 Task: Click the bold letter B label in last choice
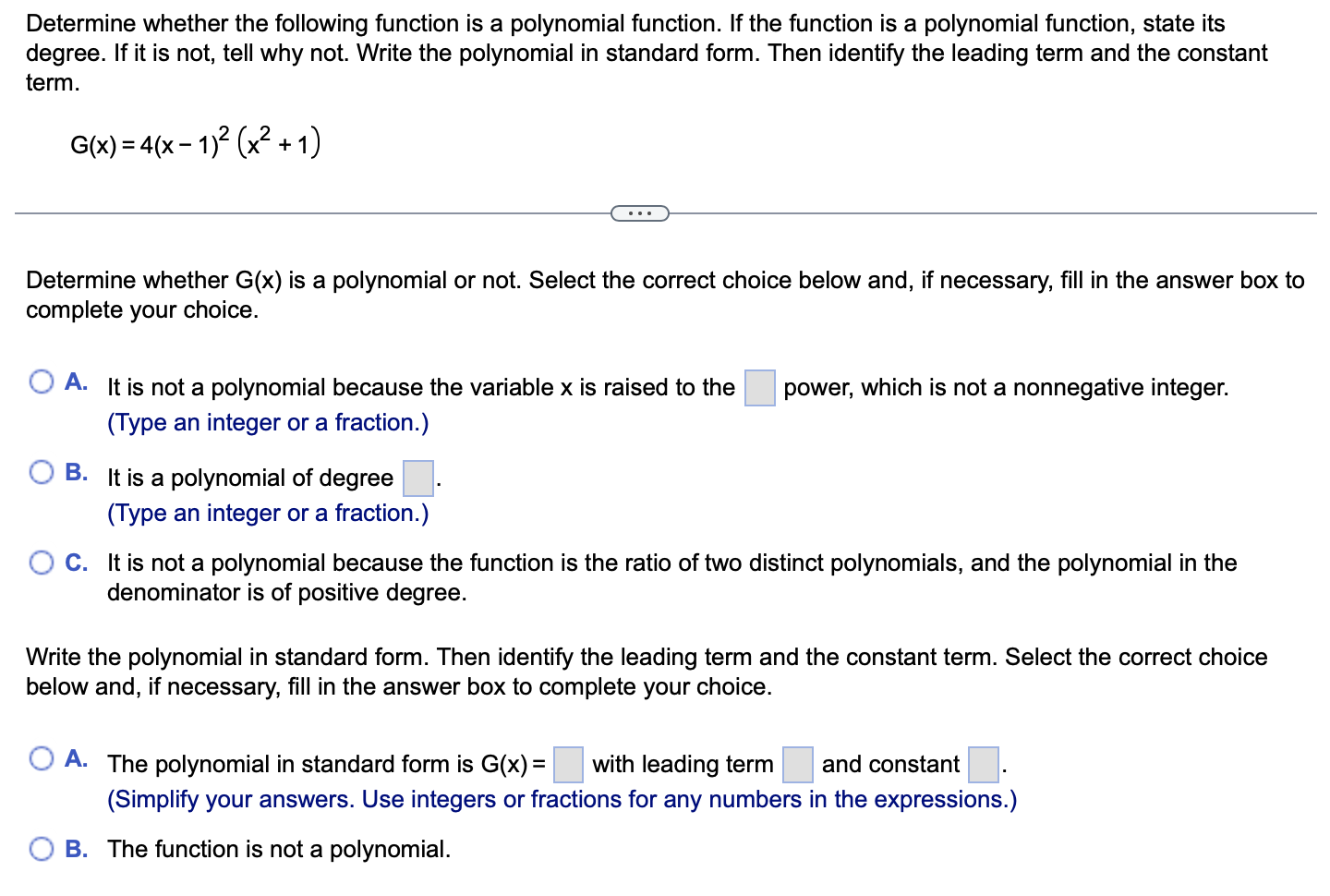(x=76, y=847)
